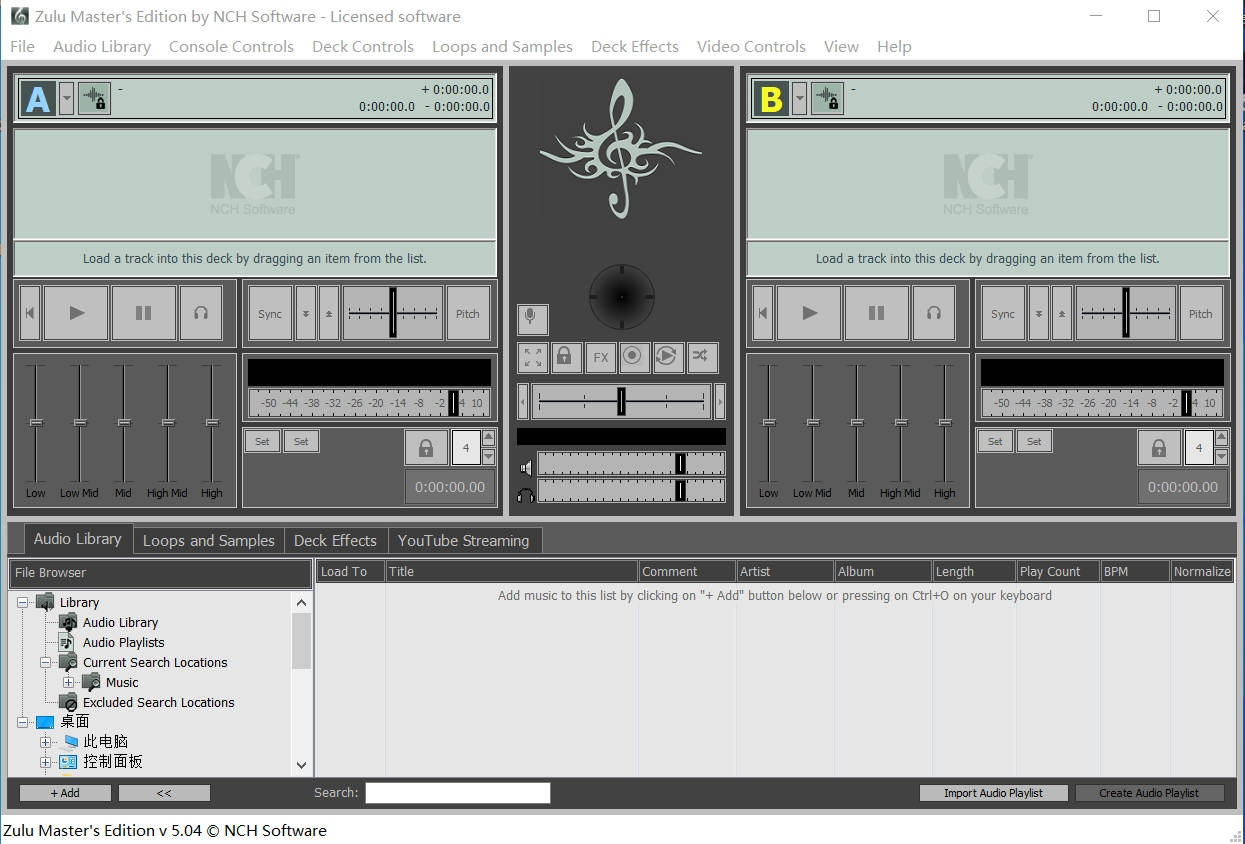
Task: Collapse the Library tree node
Action: click(23, 602)
